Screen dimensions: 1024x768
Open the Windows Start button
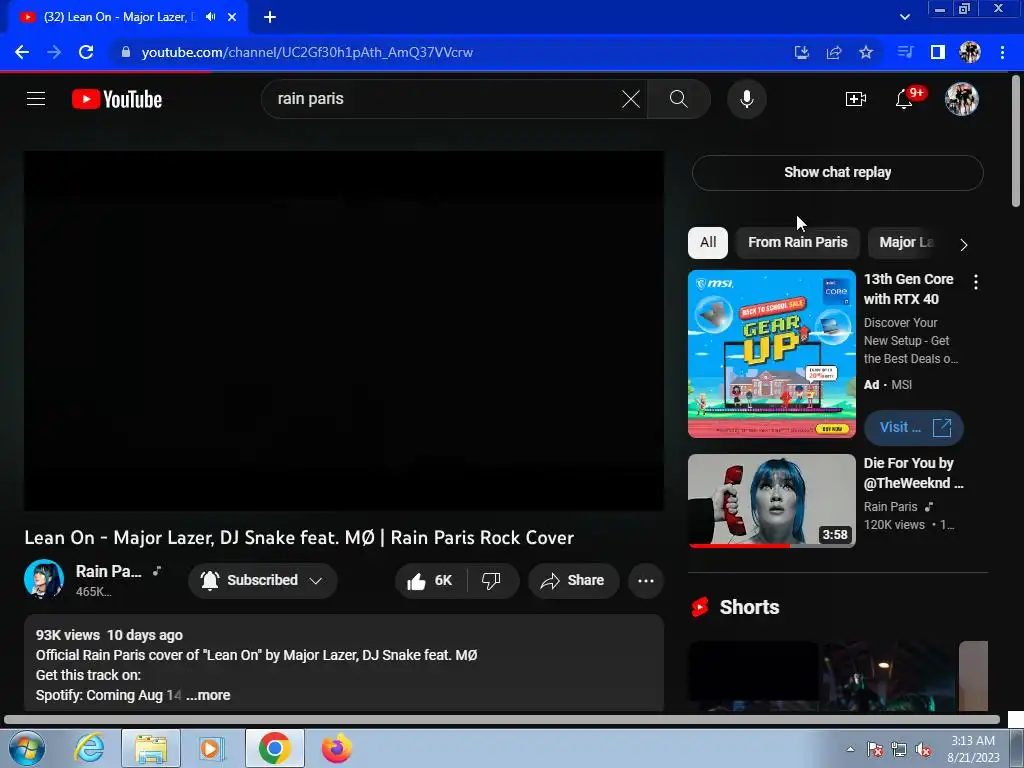point(27,748)
